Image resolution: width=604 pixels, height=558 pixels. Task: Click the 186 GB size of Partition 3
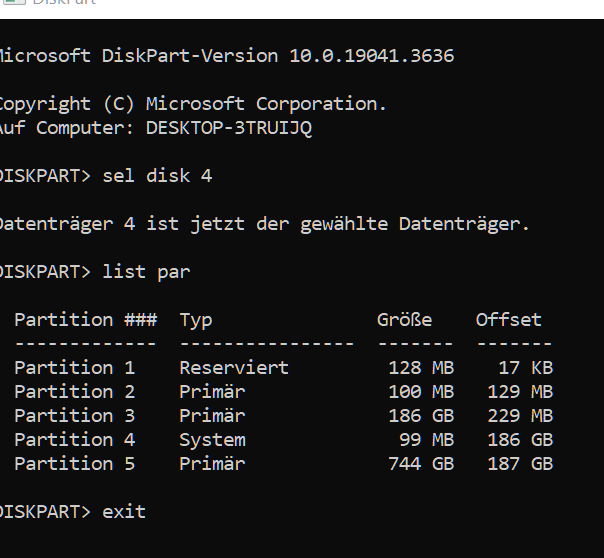click(420, 416)
